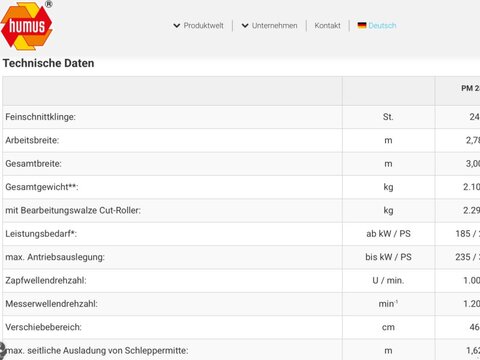
Task: Select the Leistungsbedarf row label
Action: click(x=41, y=234)
